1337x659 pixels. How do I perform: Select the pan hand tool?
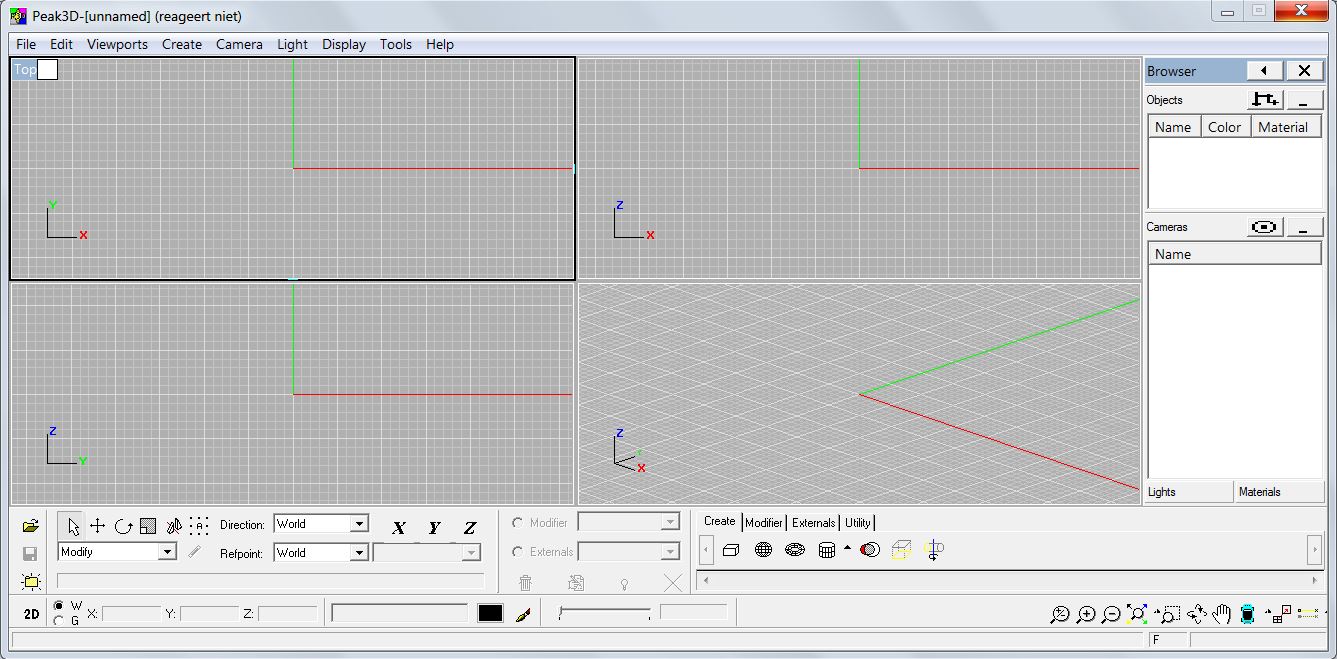(1222, 614)
